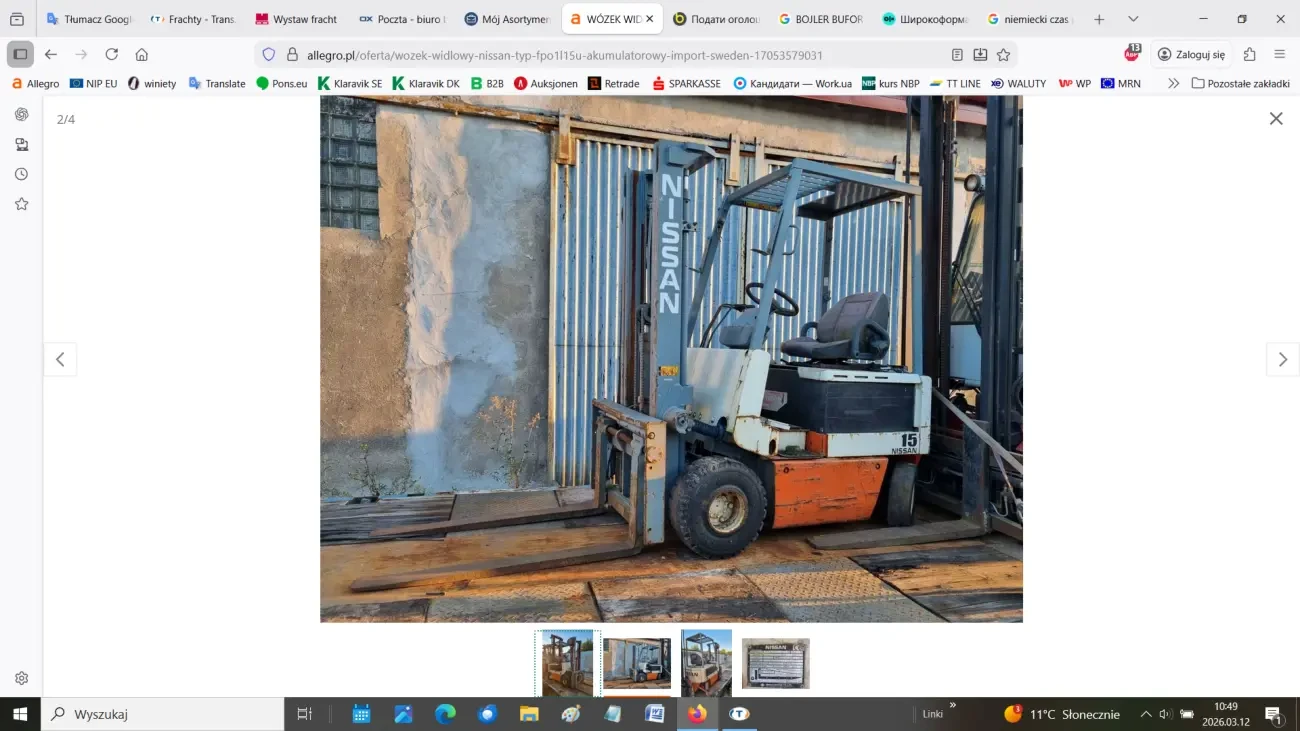The image size is (1300, 731).
Task: Show previous gallery photo arrow
Action: click(x=60, y=359)
